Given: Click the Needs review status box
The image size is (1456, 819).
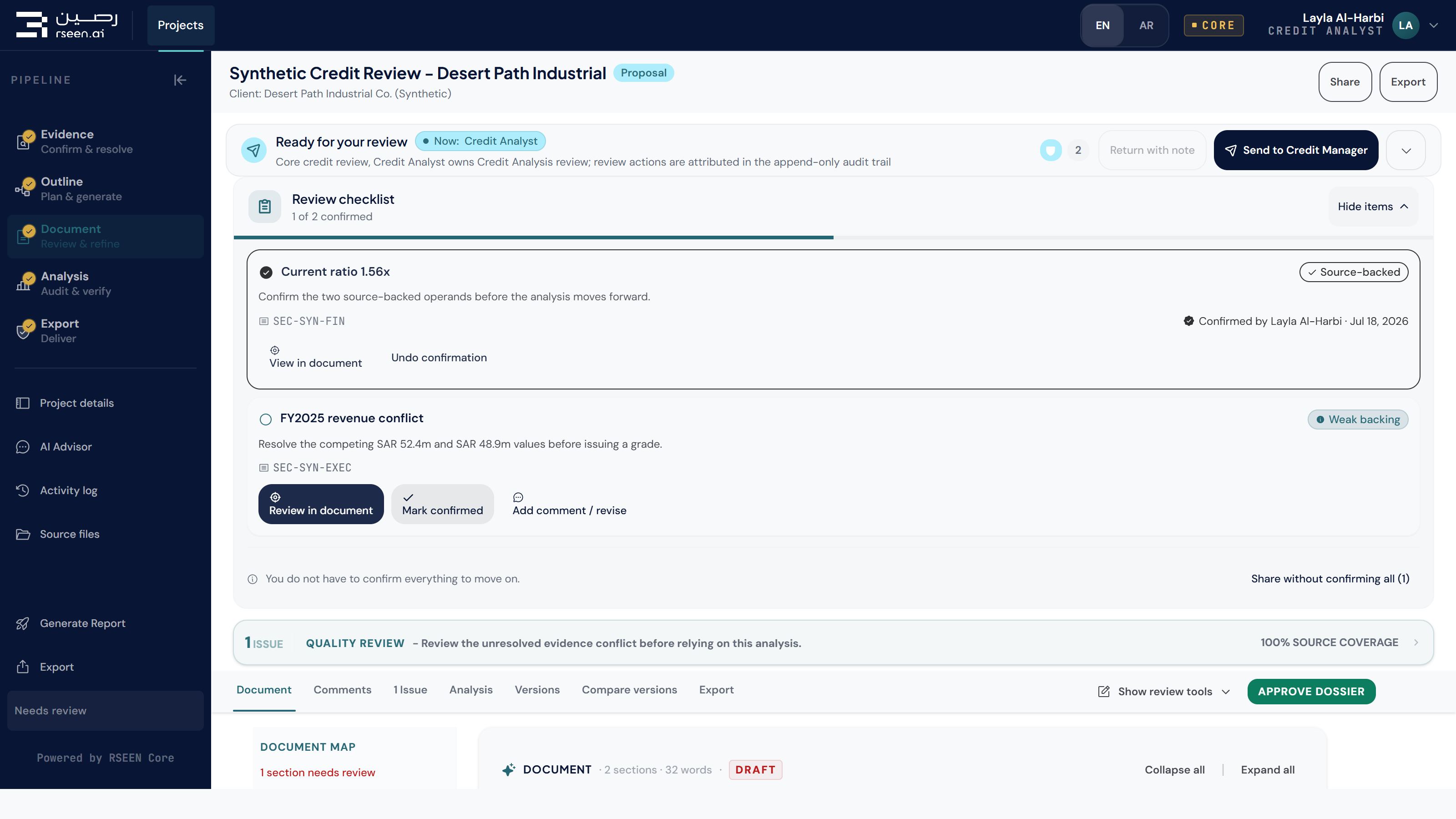Looking at the screenshot, I should point(105,710).
